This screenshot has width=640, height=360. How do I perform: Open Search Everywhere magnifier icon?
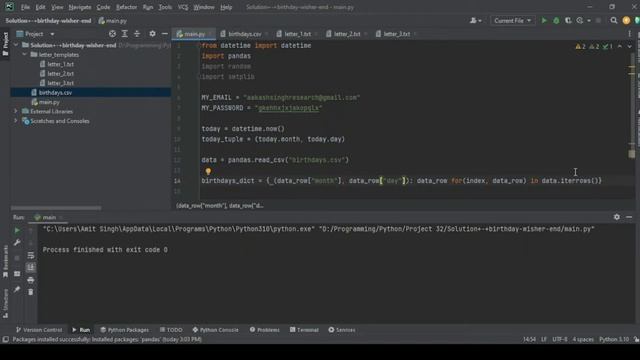pyautogui.click(x=613, y=20)
